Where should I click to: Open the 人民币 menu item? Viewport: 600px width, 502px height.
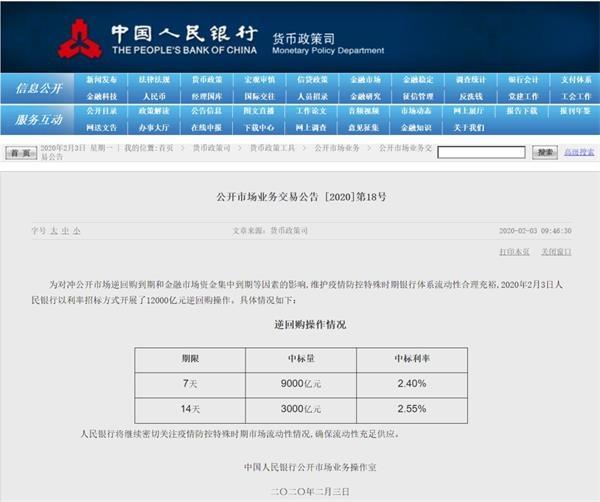click(154, 96)
